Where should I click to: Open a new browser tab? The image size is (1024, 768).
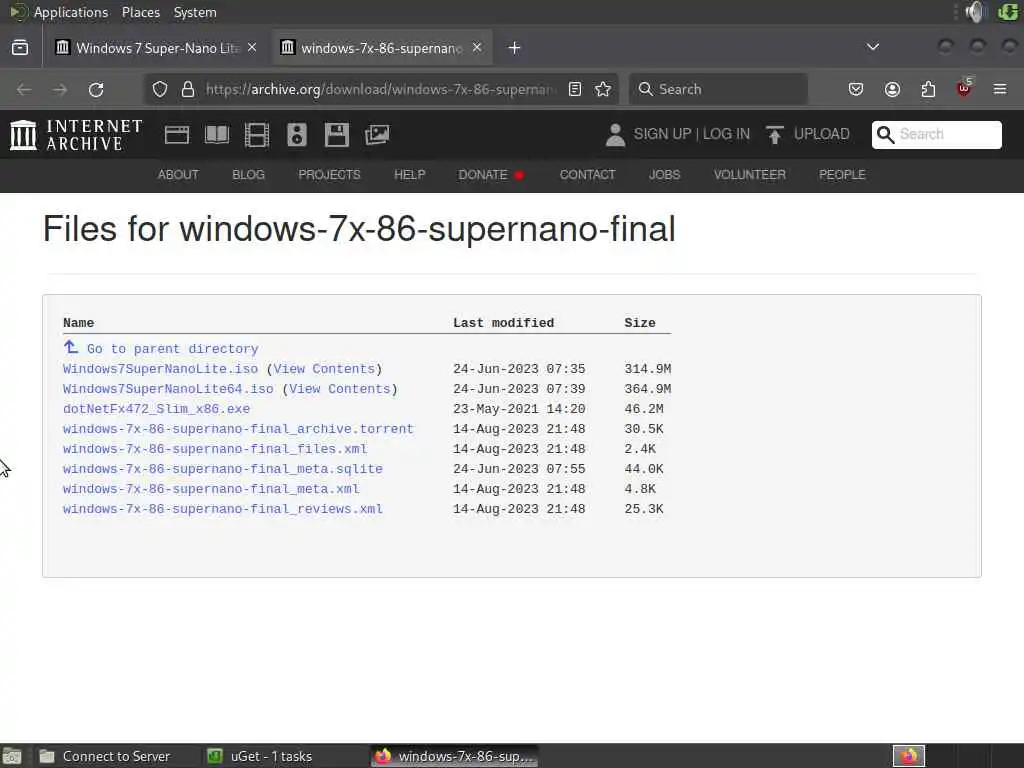[515, 48]
